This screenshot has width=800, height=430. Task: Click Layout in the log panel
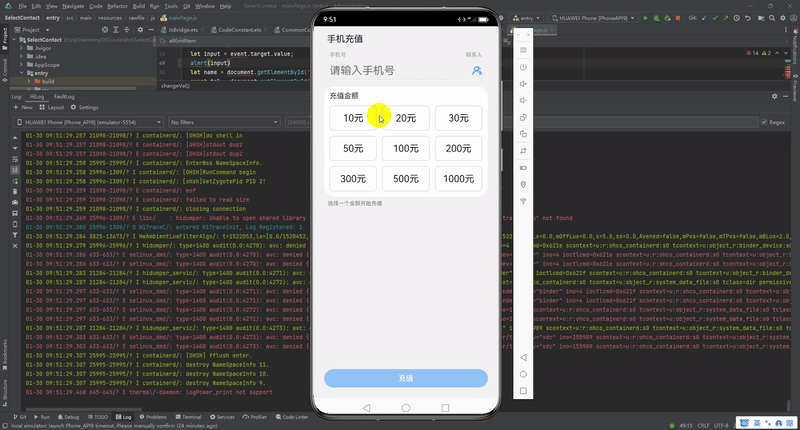(x=52, y=108)
